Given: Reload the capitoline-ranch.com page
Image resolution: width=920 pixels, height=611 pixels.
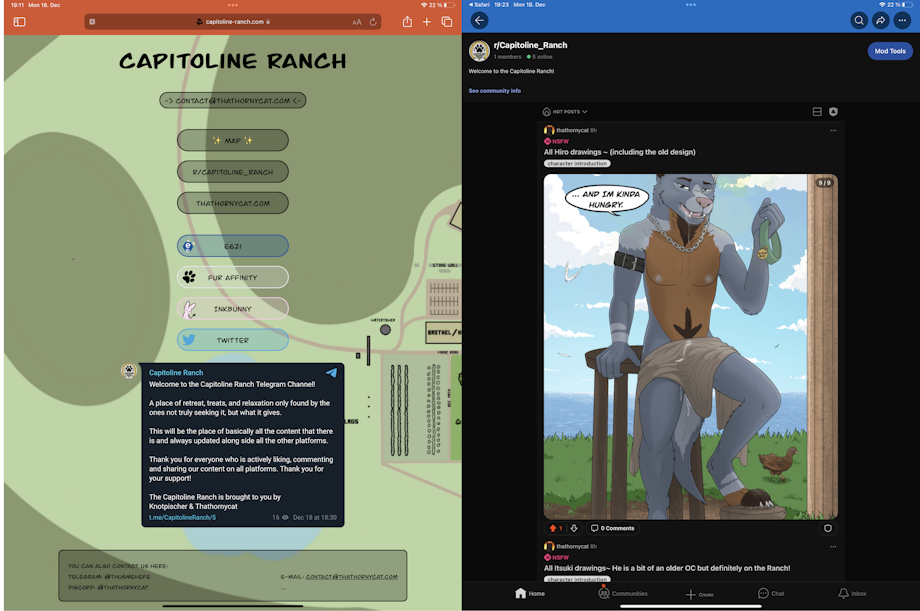Looking at the screenshot, I should click(373, 22).
